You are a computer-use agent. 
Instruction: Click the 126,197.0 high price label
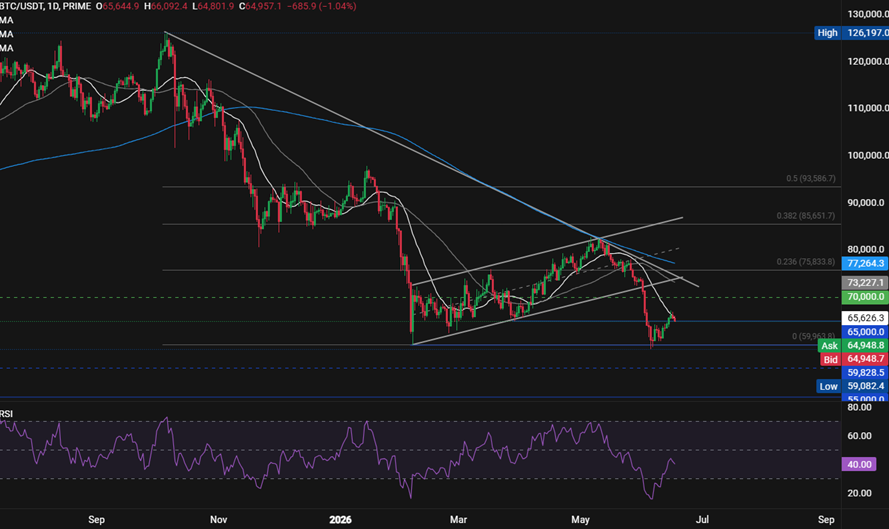(865, 33)
